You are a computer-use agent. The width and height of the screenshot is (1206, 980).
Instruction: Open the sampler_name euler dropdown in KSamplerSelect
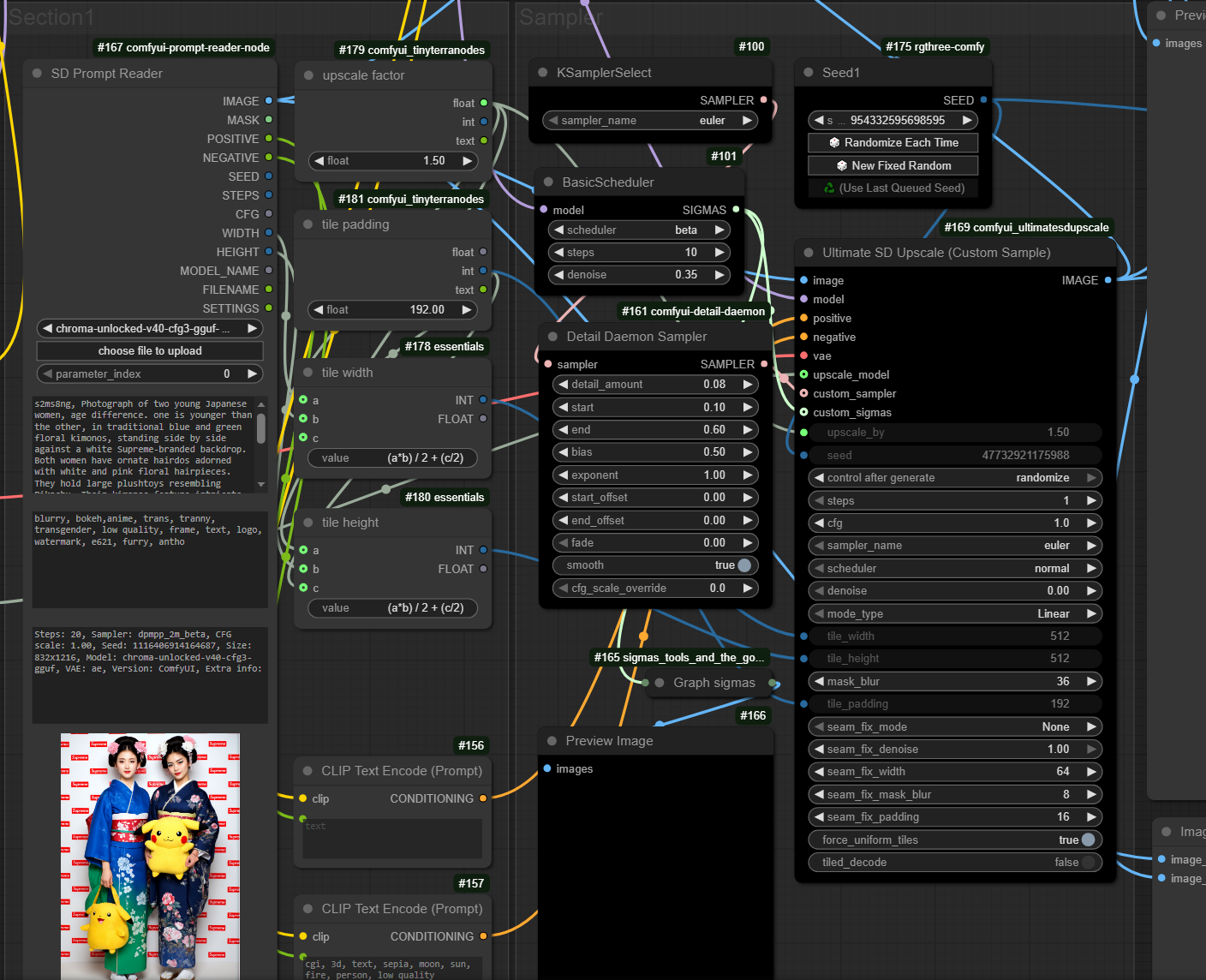click(650, 121)
